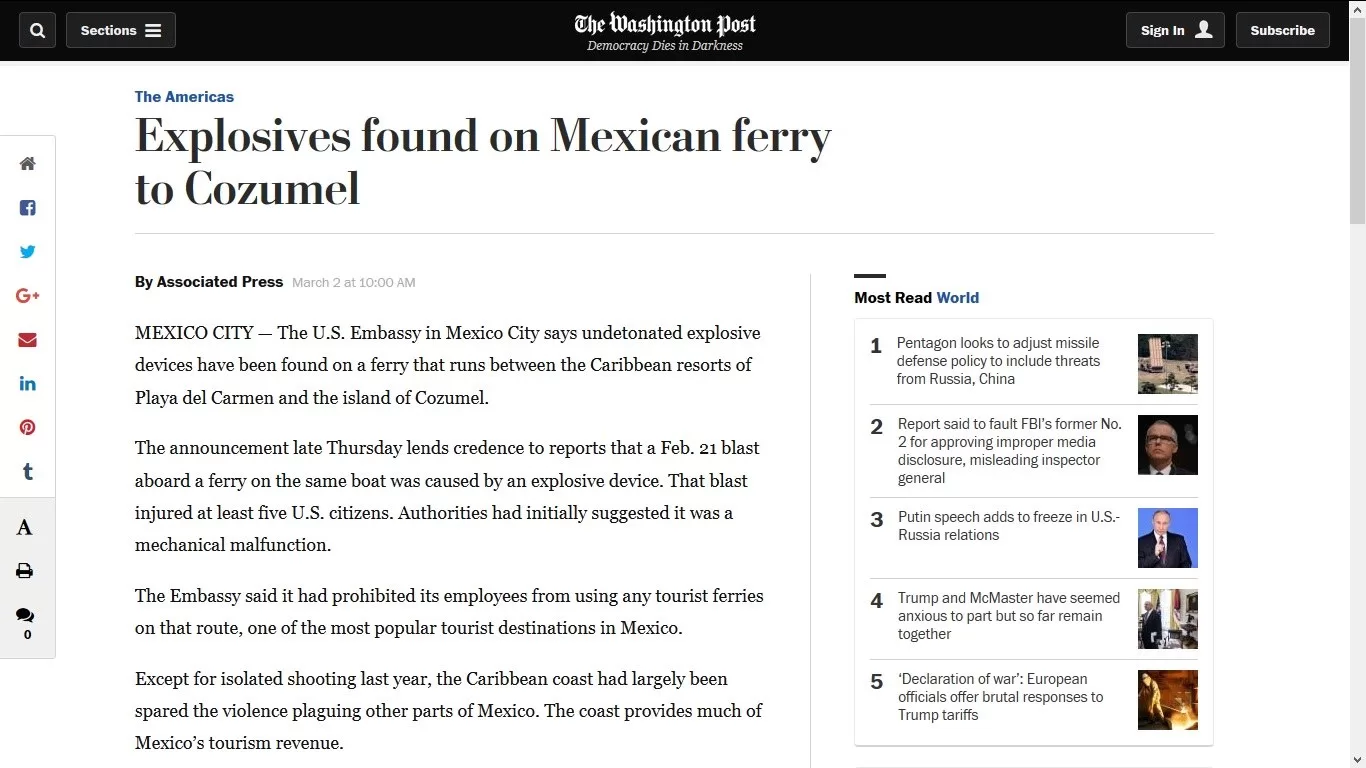Share article on LinkedIn

[x=27, y=384]
